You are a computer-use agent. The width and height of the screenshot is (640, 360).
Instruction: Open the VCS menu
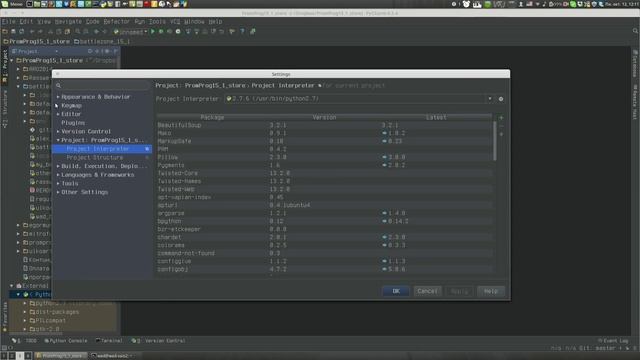click(x=175, y=22)
